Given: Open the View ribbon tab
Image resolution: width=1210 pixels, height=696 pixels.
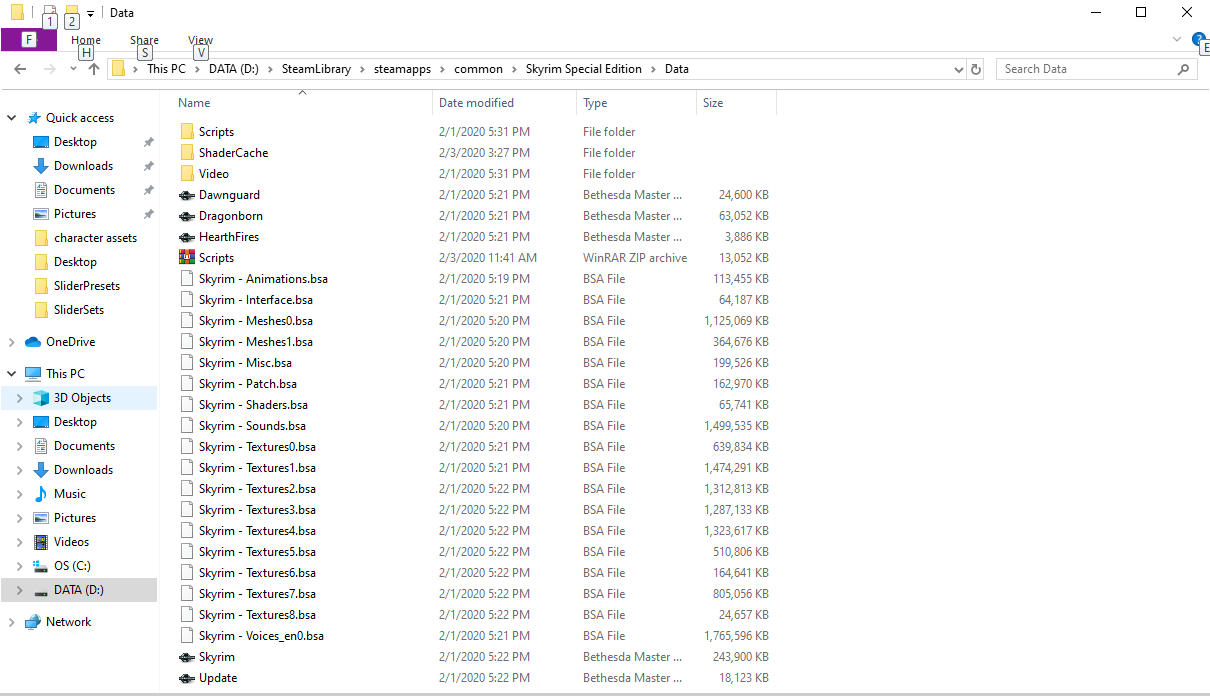Looking at the screenshot, I should 200,40.
